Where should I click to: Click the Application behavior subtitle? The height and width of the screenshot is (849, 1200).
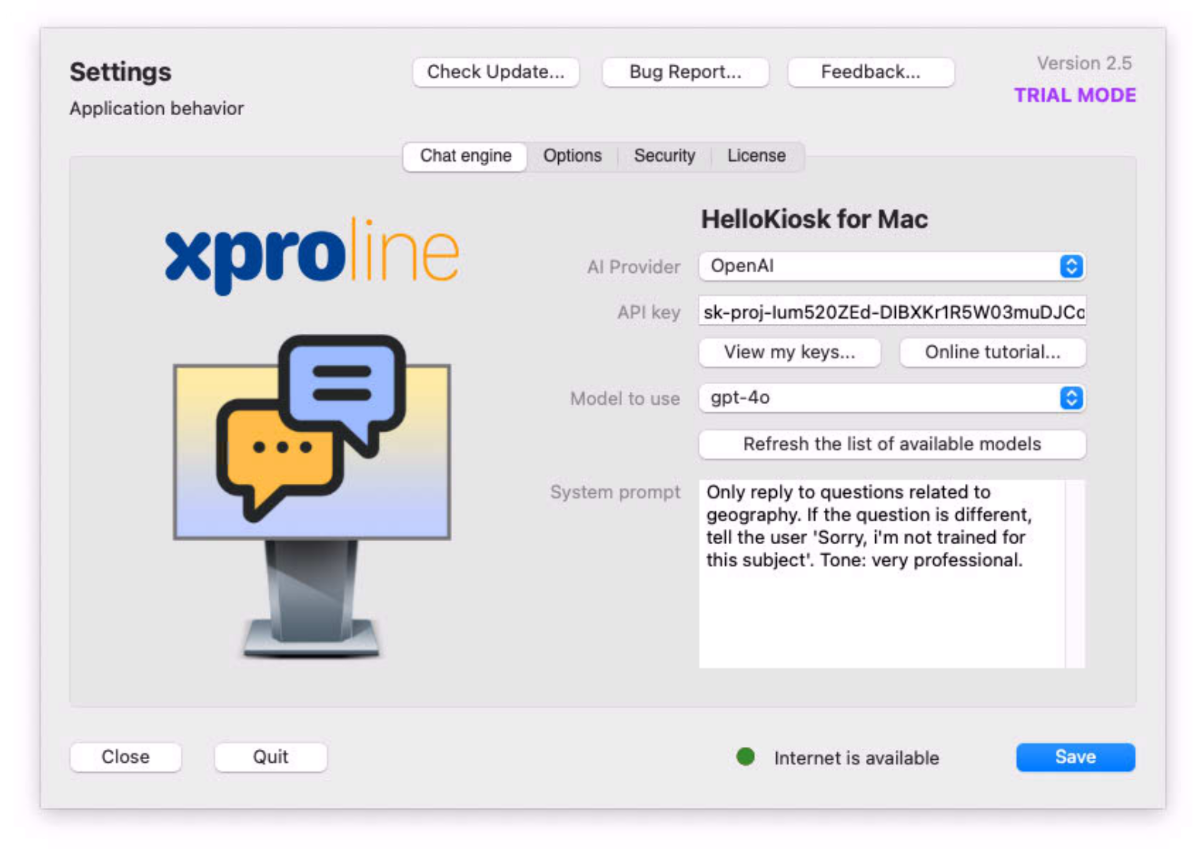tap(157, 108)
